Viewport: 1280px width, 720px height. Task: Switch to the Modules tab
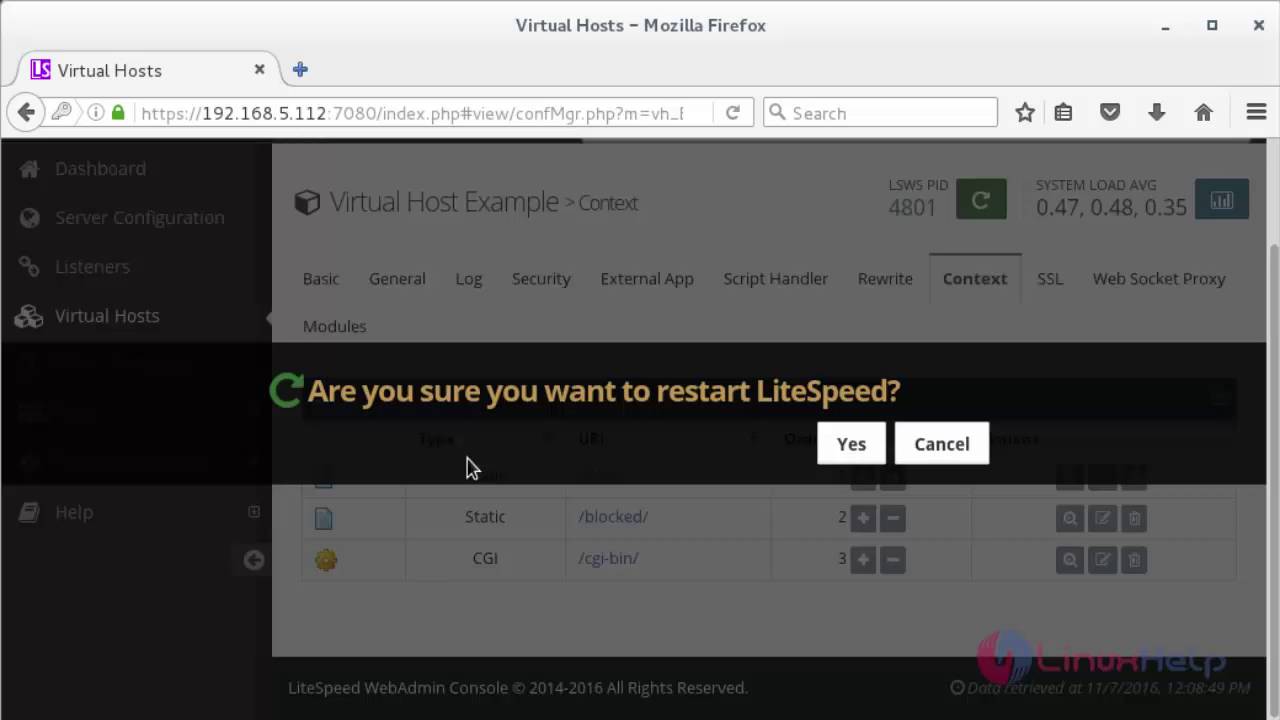(335, 327)
